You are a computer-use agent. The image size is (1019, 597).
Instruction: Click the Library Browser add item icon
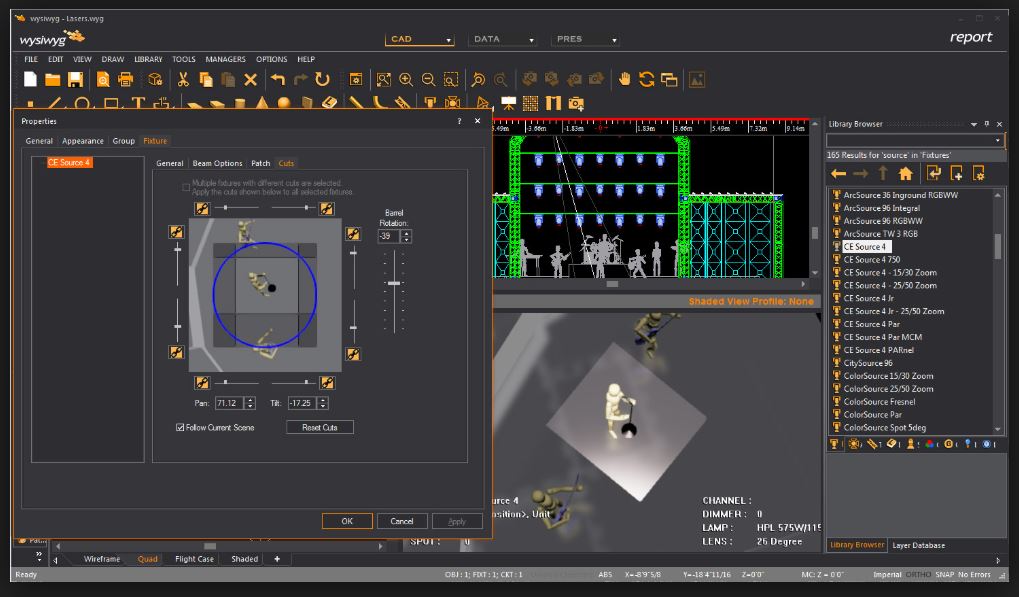tap(956, 173)
